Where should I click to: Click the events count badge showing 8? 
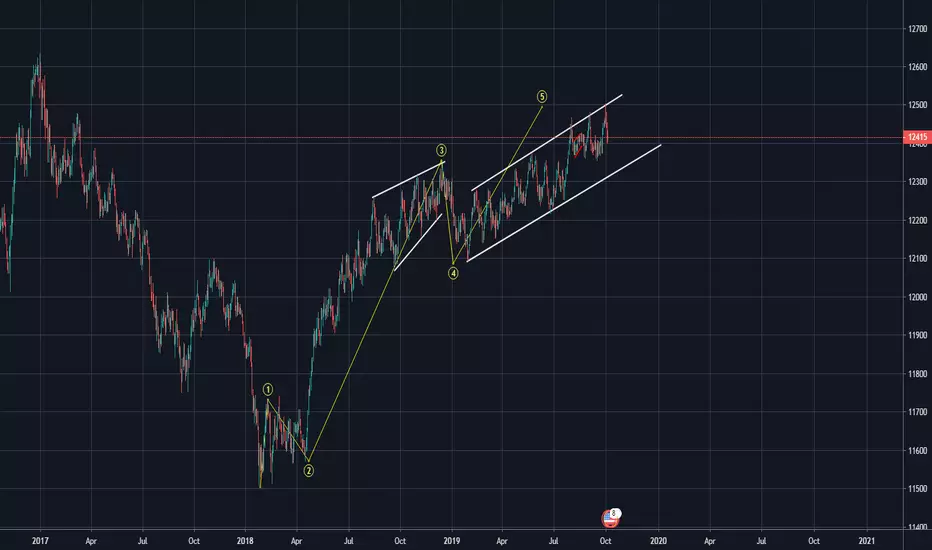point(615,513)
